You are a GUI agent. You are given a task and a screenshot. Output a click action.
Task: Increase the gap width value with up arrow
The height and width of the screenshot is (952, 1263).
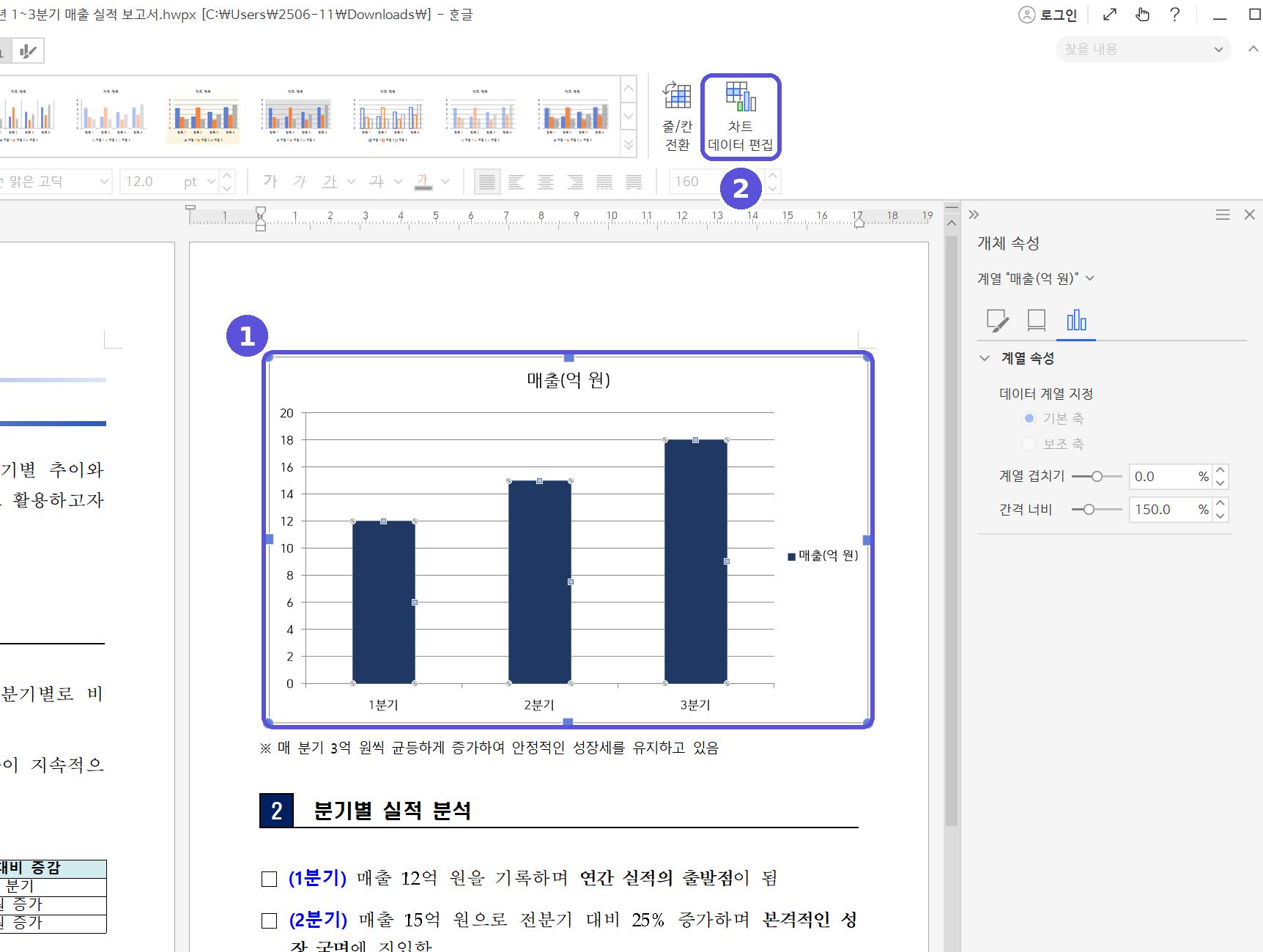(1221, 503)
